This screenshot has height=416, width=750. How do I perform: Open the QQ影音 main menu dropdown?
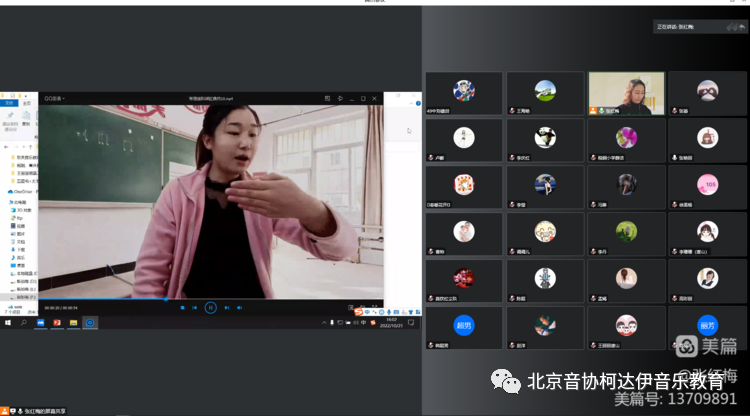pos(55,99)
